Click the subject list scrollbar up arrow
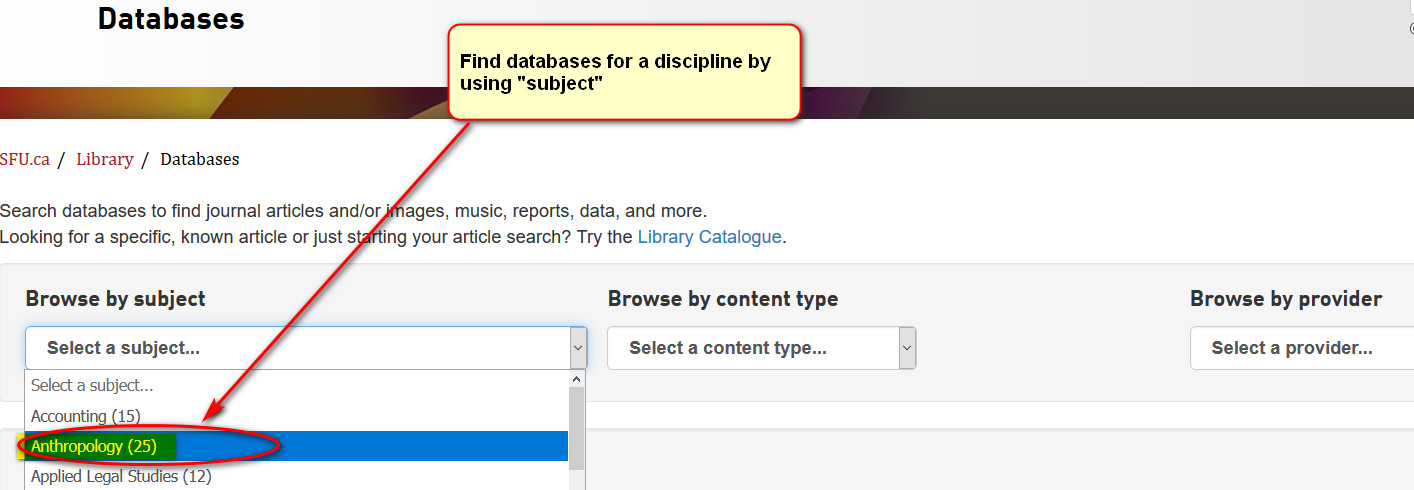1414x490 pixels. click(576, 380)
